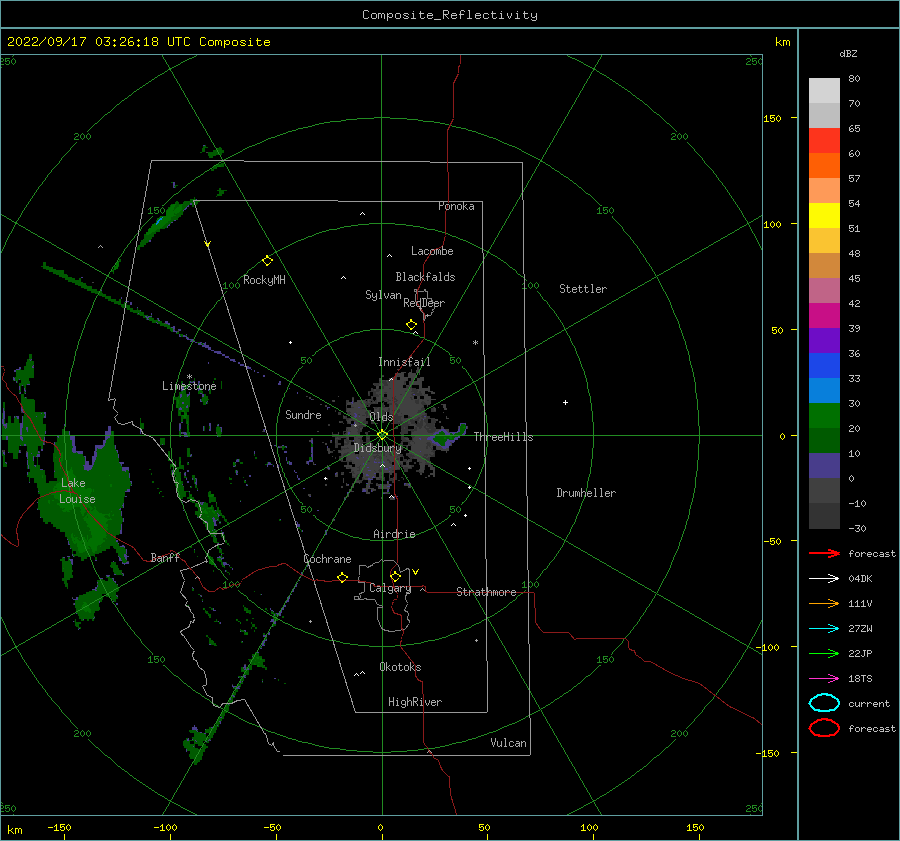The height and width of the screenshot is (841, 900).
Task: Click the HighRiver town label
Action: pos(415,702)
